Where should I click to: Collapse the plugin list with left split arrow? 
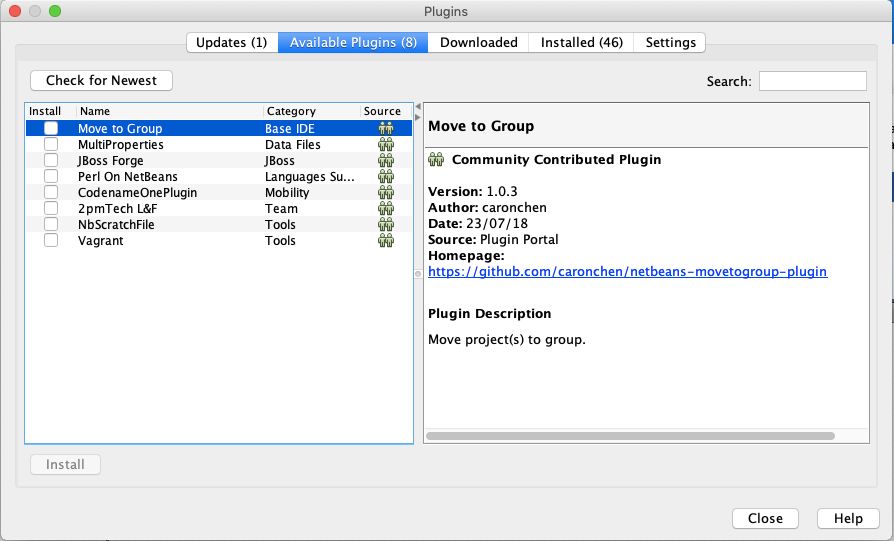click(x=418, y=107)
